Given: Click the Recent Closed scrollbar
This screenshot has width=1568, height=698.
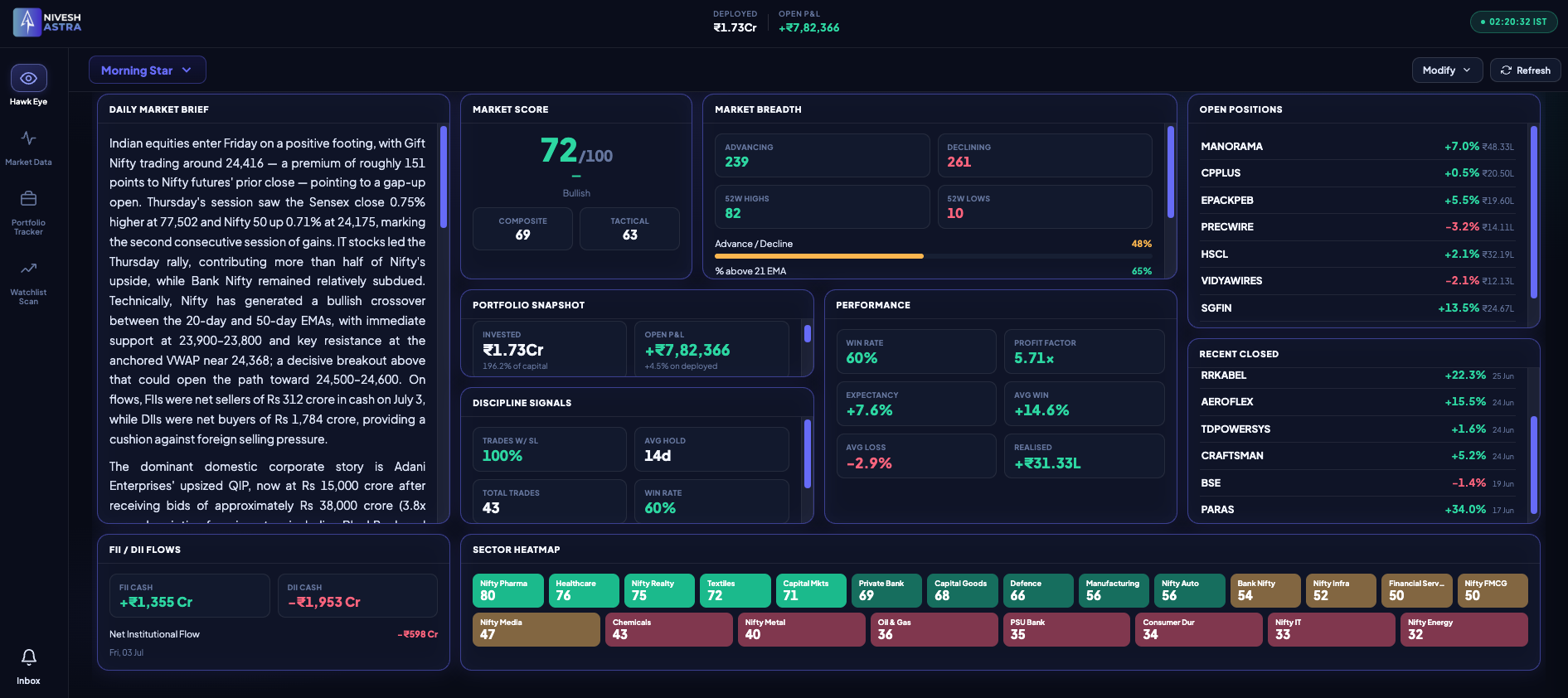Looking at the screenshot, I should [x=1534, y=465].
